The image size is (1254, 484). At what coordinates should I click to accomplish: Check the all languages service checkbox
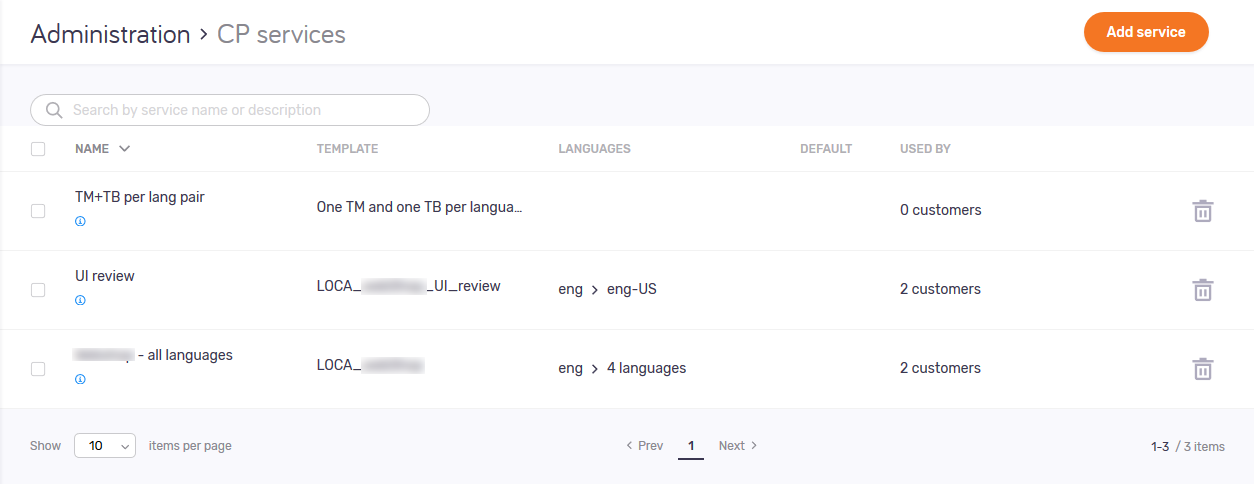[x=38, y=369]
